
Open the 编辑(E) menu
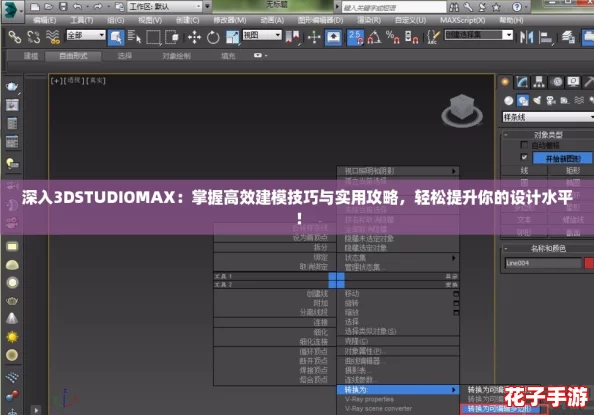pos(45,20)
